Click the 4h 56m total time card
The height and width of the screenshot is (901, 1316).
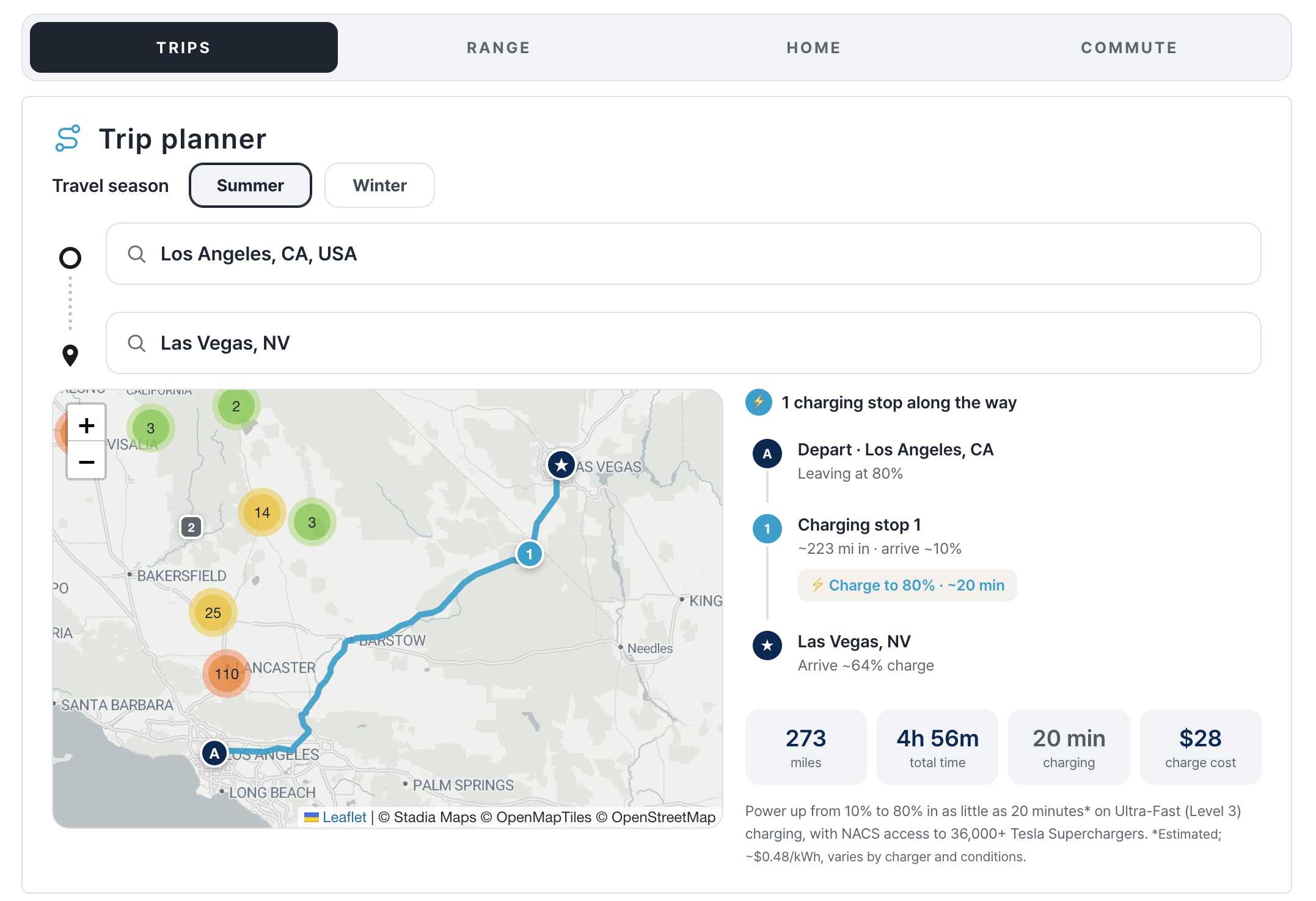point(937,747)
